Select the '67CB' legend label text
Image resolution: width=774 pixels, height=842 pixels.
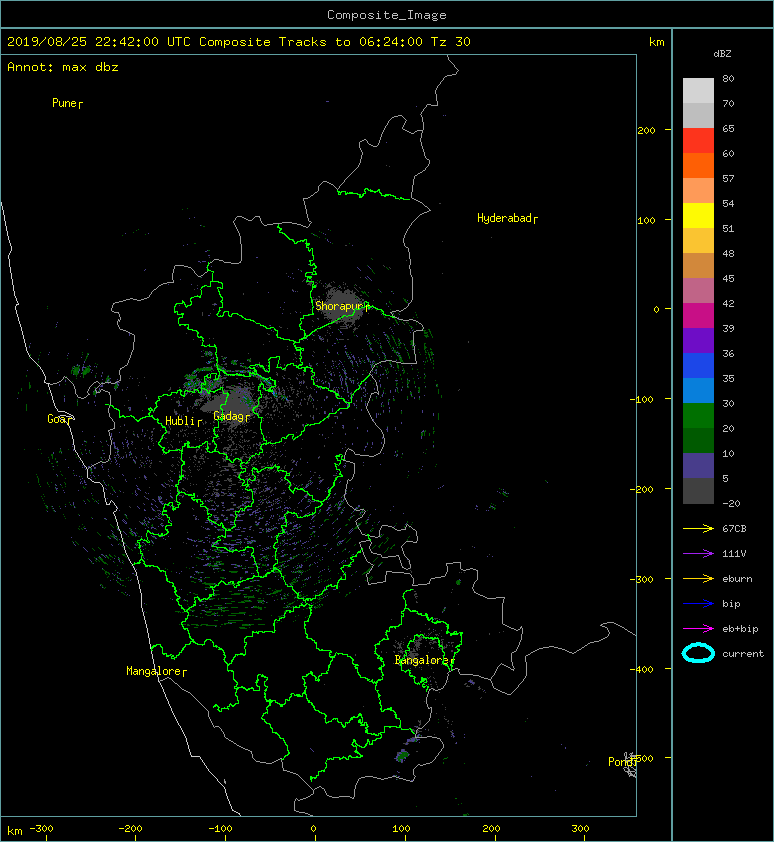pyautogui.click(x=734, y=528)
